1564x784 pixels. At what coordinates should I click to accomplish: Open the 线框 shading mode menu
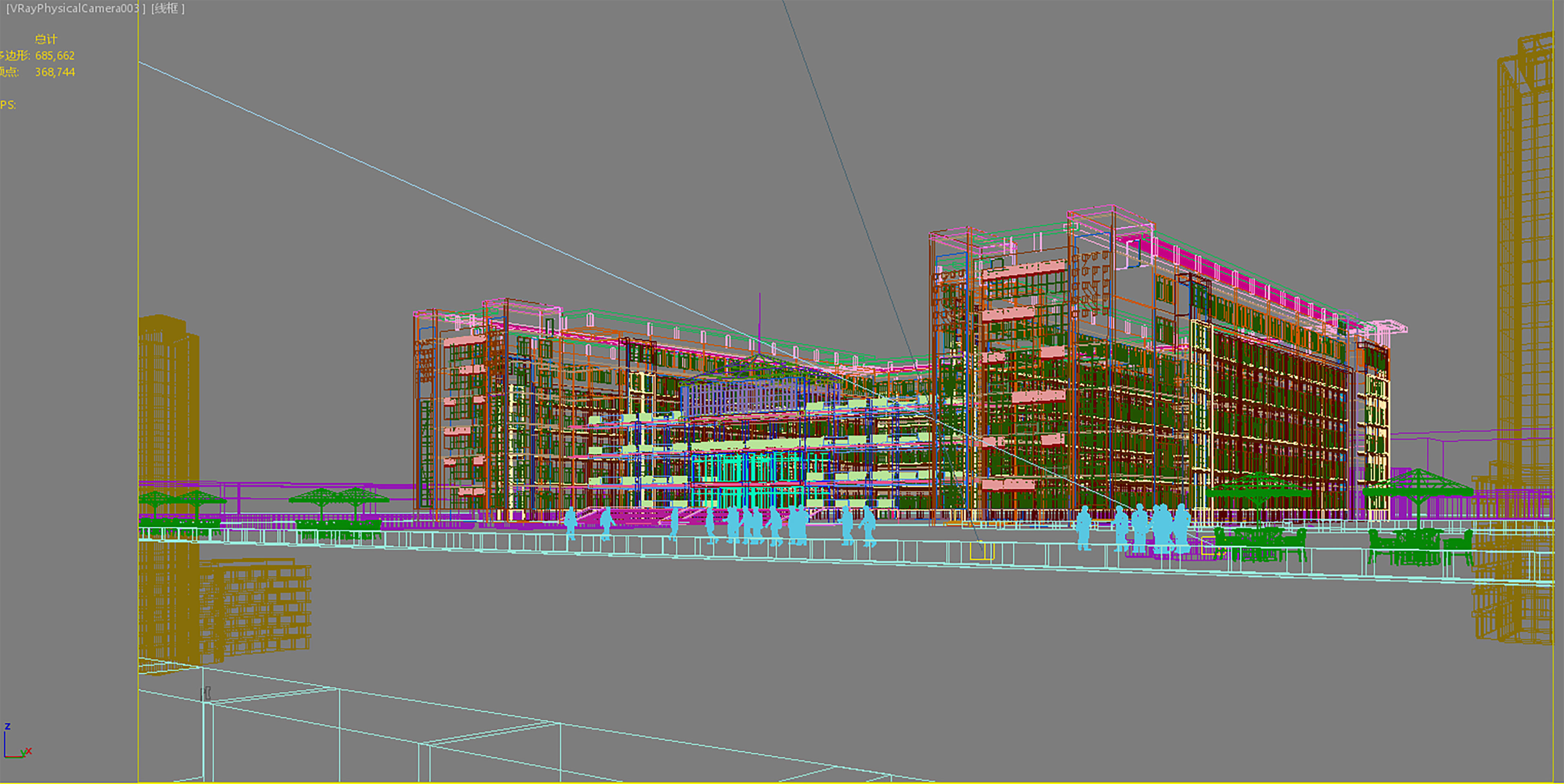[x=167, y=9]
